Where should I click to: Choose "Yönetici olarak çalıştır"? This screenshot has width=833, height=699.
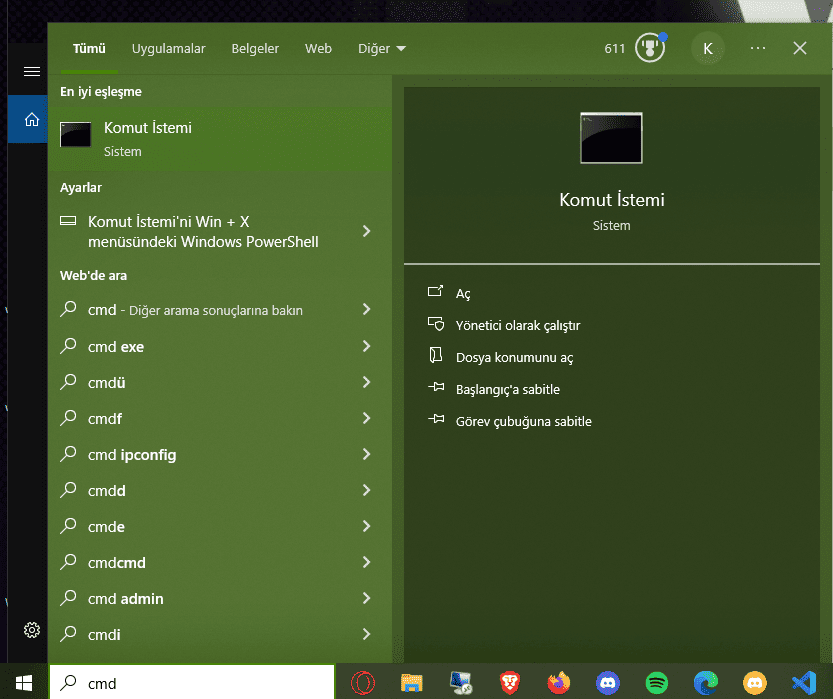[x=518, y=325]
